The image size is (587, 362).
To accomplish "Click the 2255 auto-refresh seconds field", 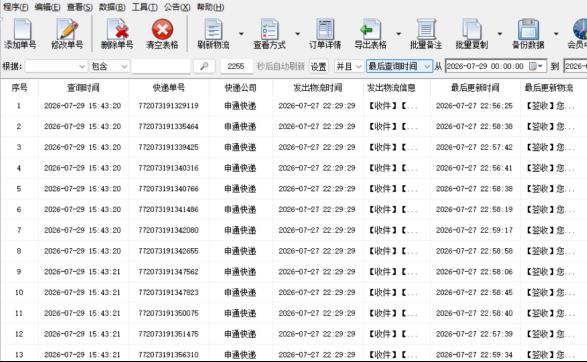I will [x=236, y=66].
